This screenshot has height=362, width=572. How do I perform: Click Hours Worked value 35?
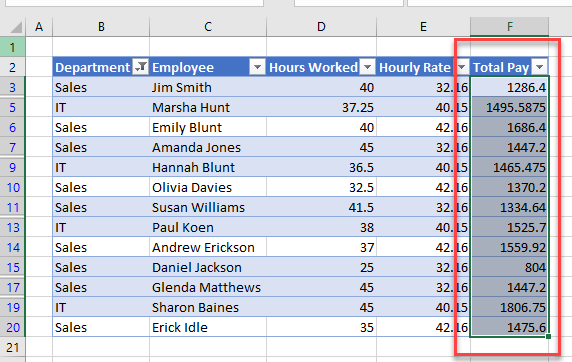pos(321,327)
